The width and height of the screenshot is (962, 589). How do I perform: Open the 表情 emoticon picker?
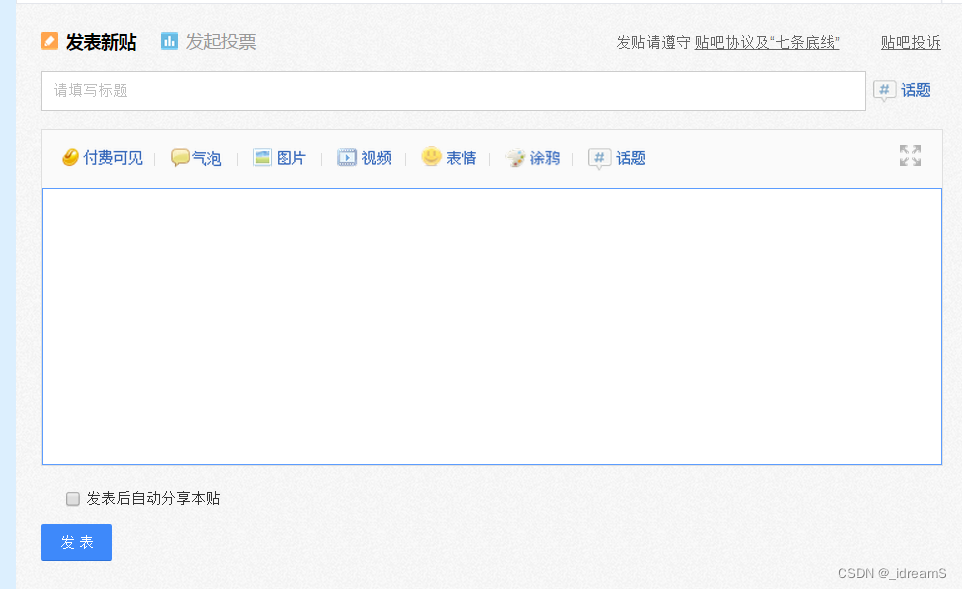pyautogui.click(x=461, y=158)
